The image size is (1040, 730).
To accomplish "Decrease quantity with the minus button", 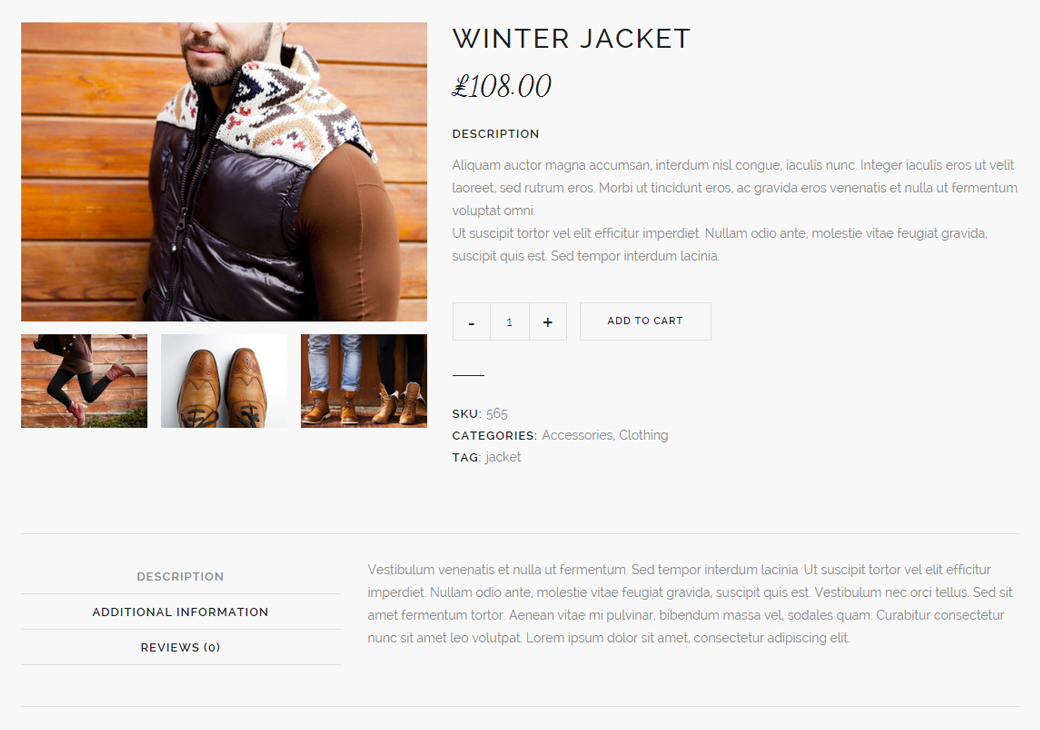I will (472, 322).
